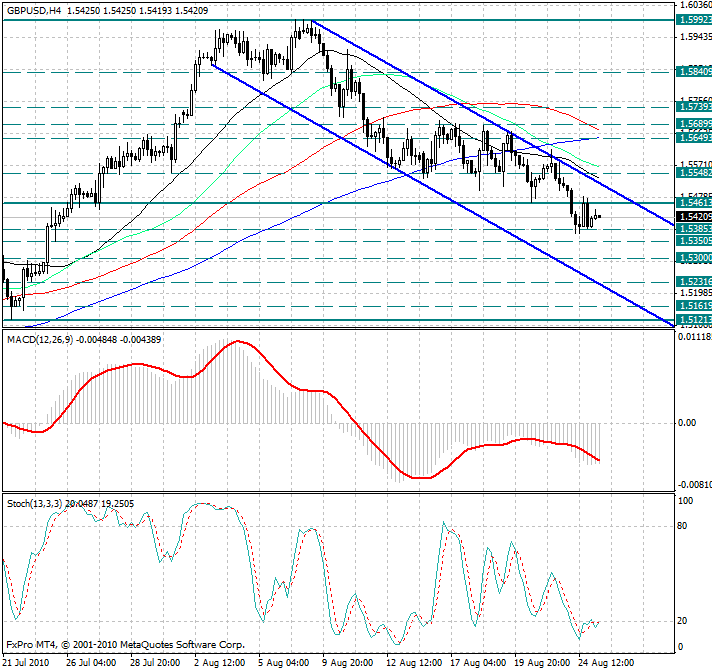Click the 1.5231 level price label
The width and height of the screenshot is (712, 670).
tap(694, 282)
